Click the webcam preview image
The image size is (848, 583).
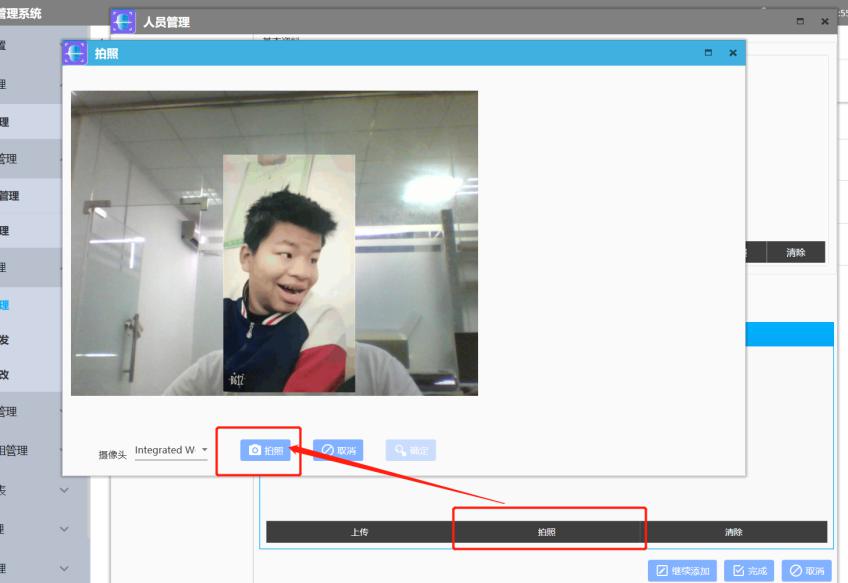pyautogui.click(x=274, y=243)
